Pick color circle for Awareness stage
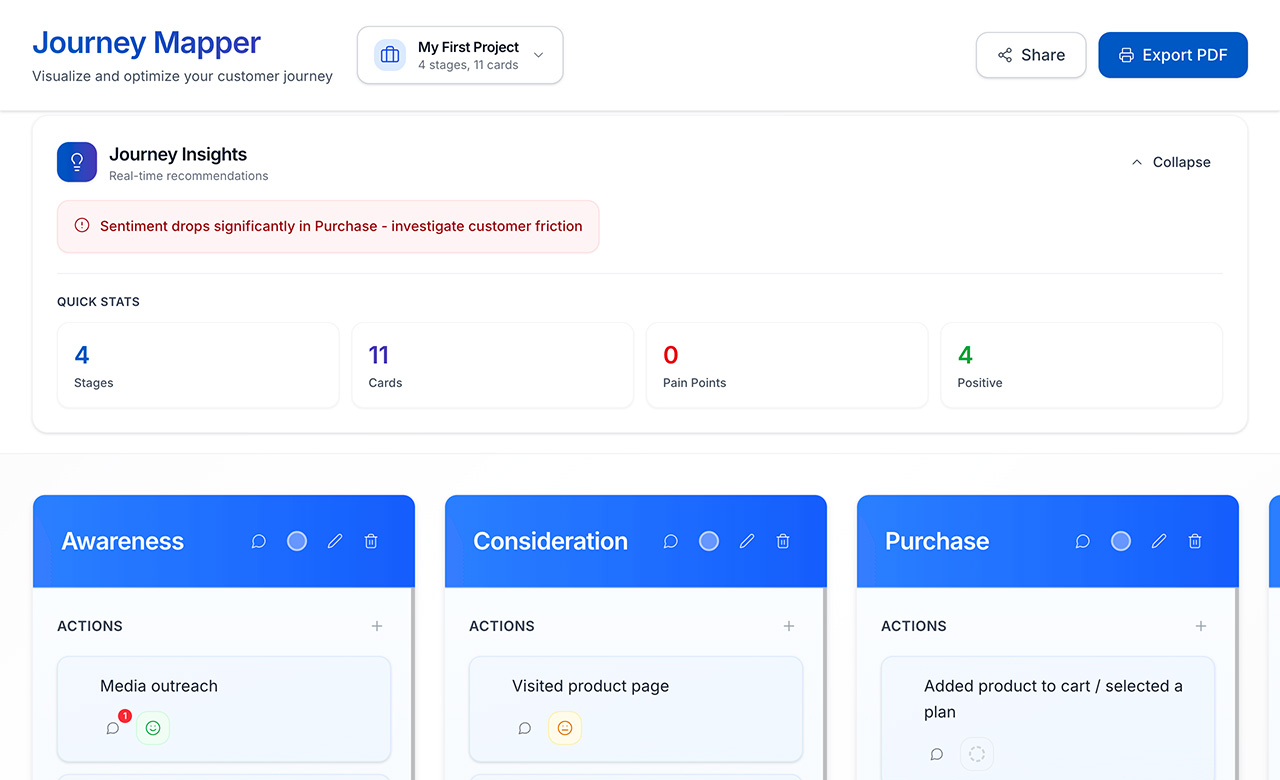 click(x=297, y=541)
